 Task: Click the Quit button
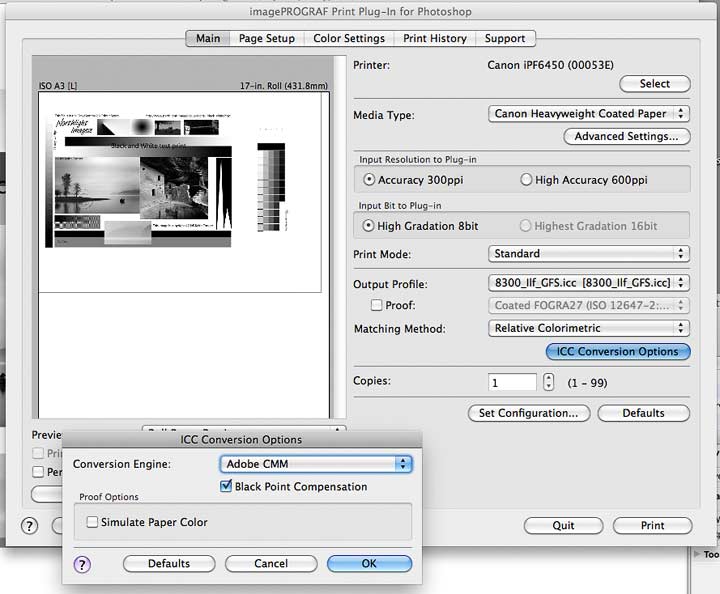coord(563,526)
